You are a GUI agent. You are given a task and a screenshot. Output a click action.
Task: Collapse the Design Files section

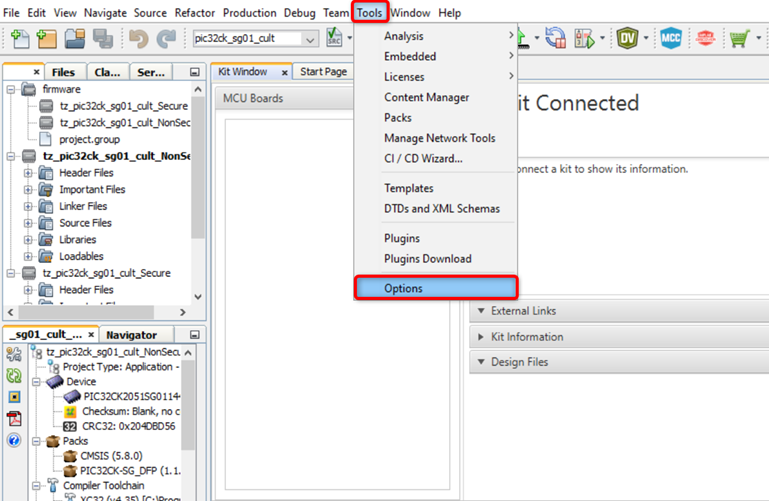(x=481, y=362)
